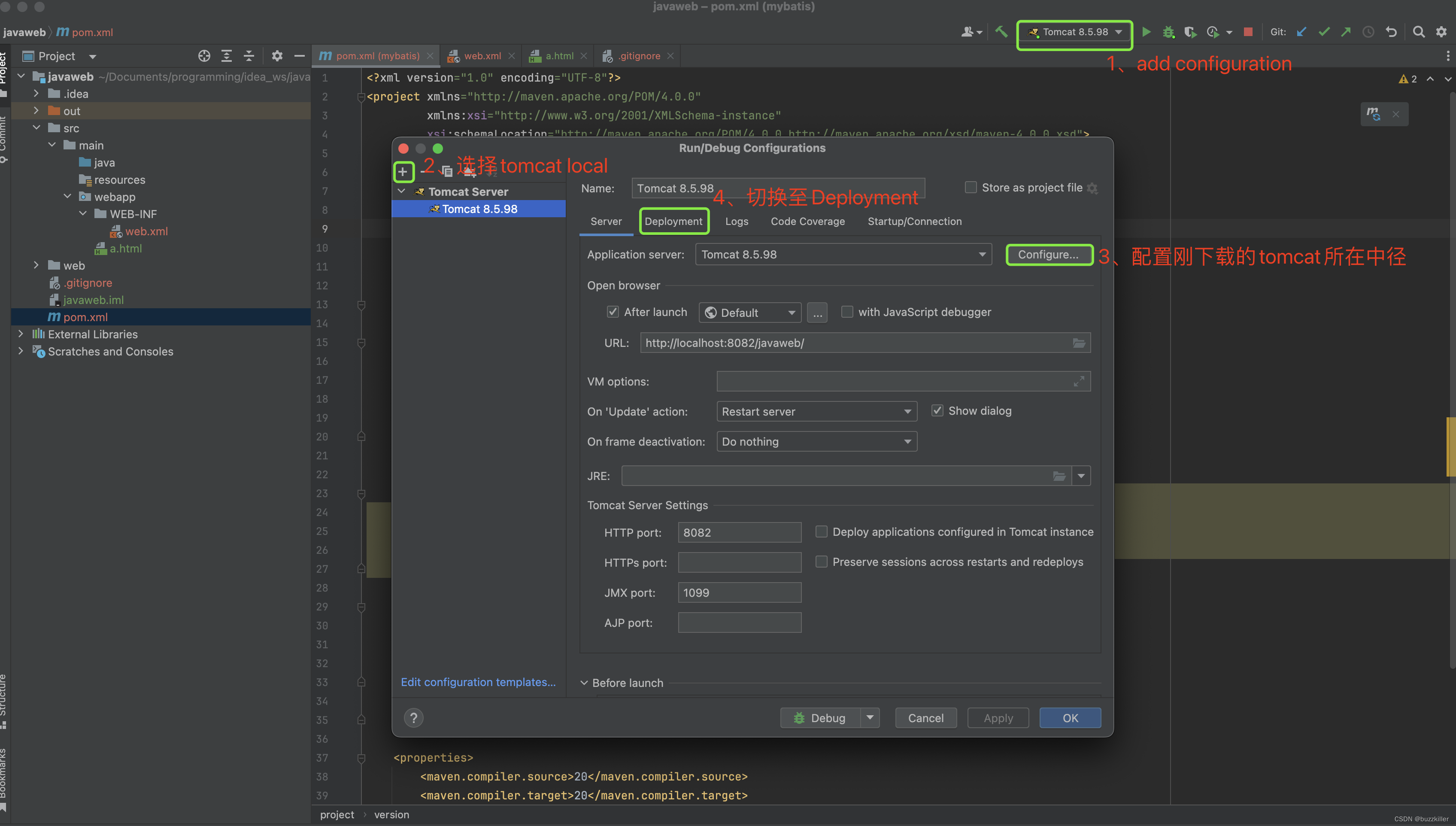Click the dialog help question mark
1456x826 pixels.
tap(413, 718)
